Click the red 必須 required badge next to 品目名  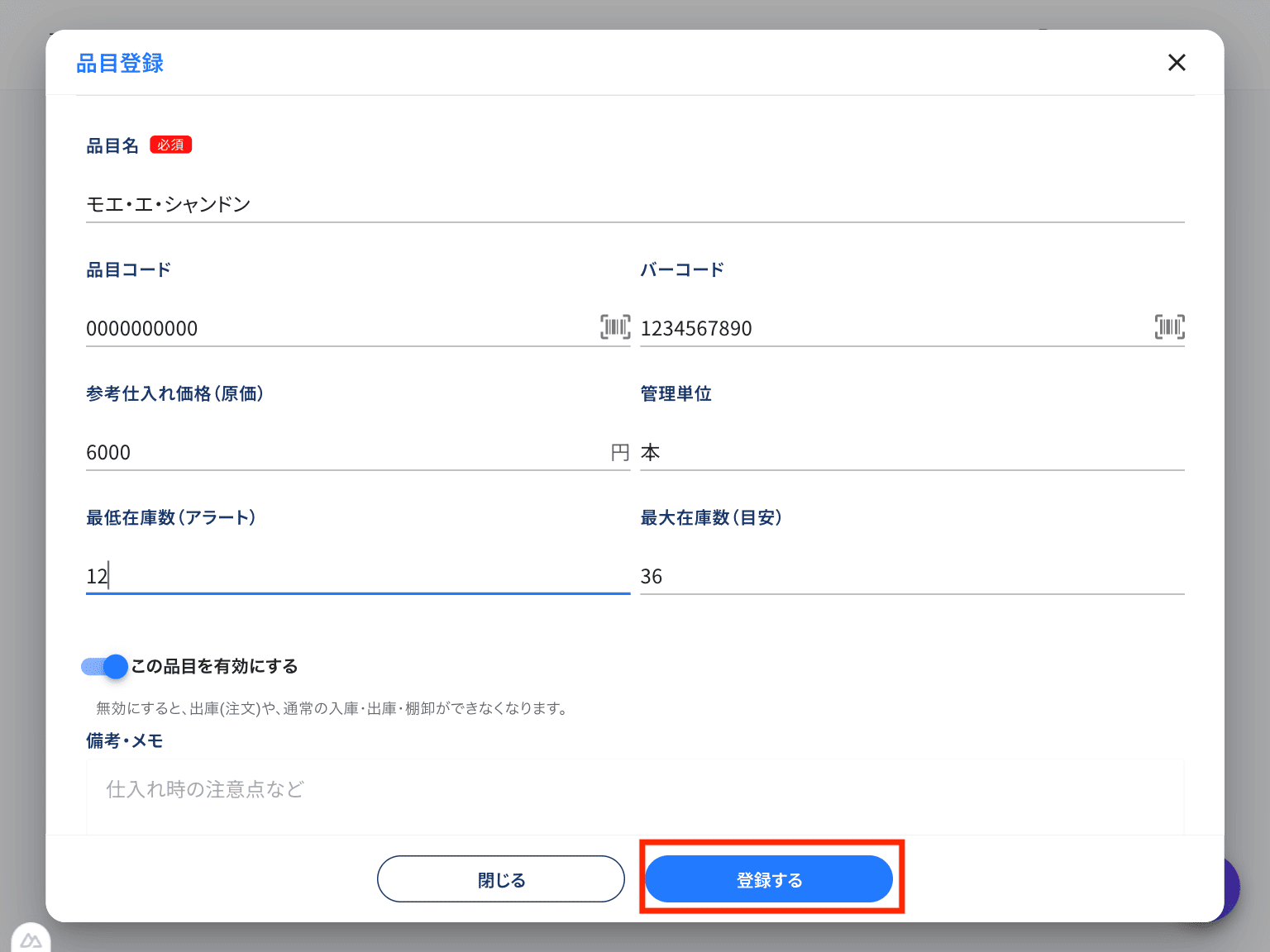(x=170, y=144)
